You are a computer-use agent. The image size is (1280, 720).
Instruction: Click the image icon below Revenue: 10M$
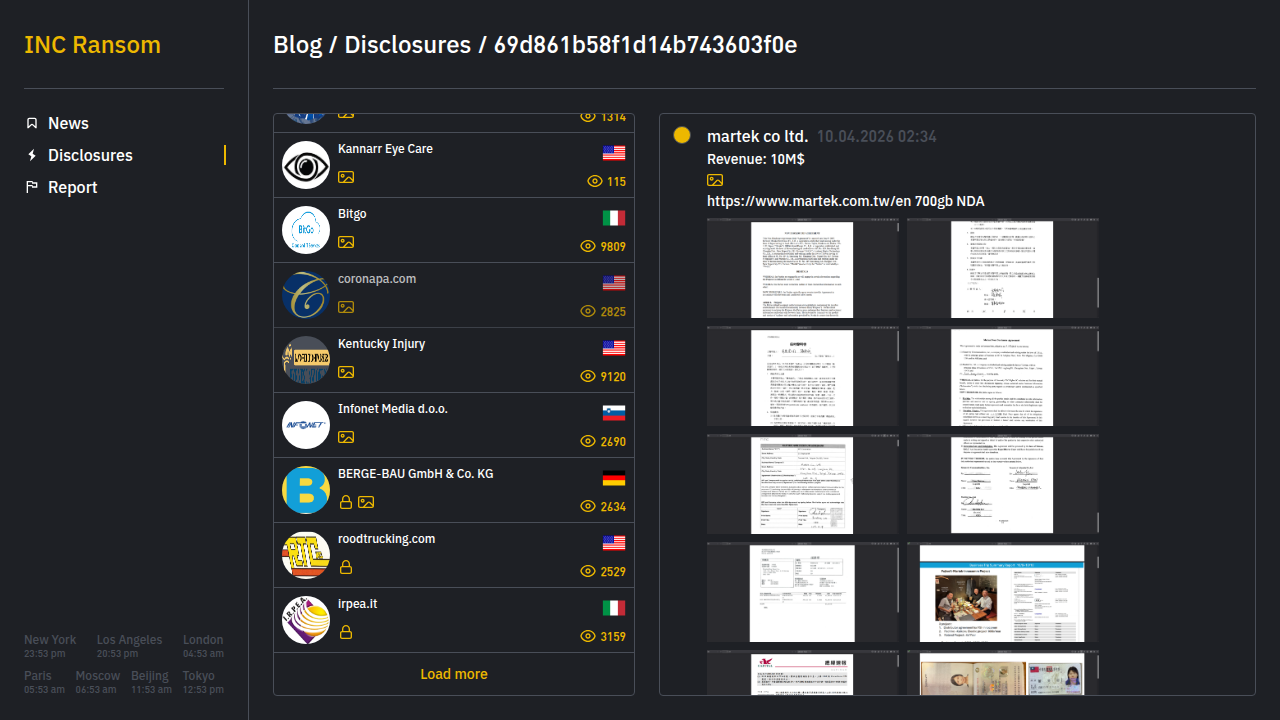pos(715,180)
